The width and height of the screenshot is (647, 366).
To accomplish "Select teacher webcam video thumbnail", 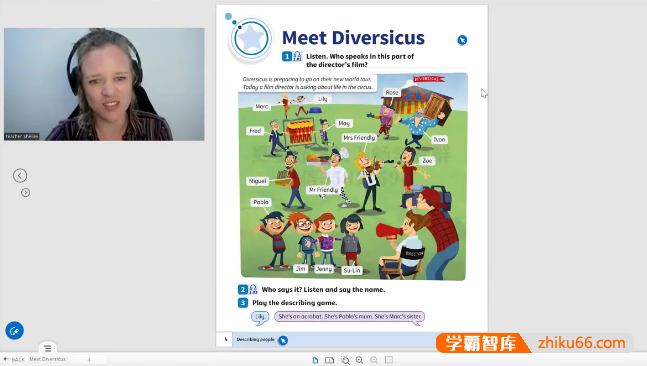I will pyautogui.click(x=104, y=84).
